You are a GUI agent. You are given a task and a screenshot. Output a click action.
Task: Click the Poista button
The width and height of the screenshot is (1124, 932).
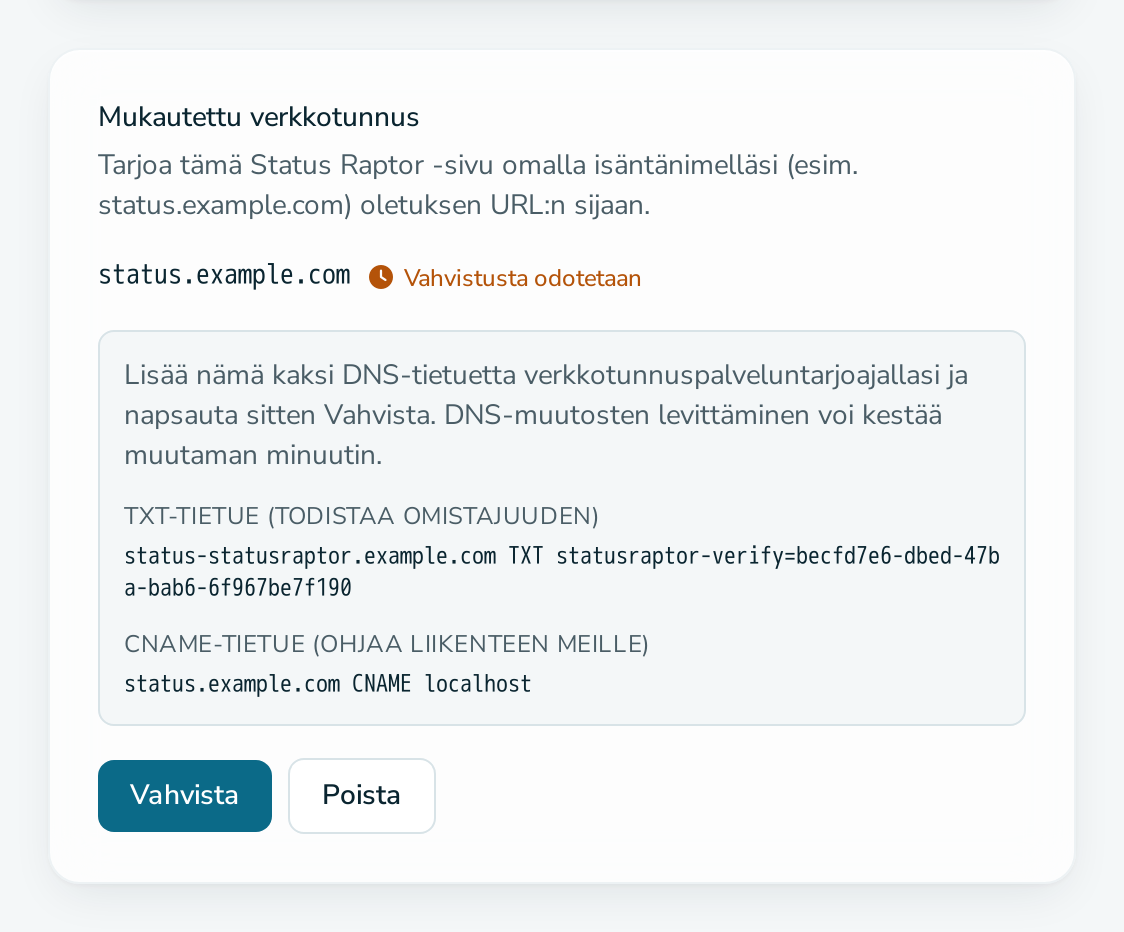pos(361,796)
